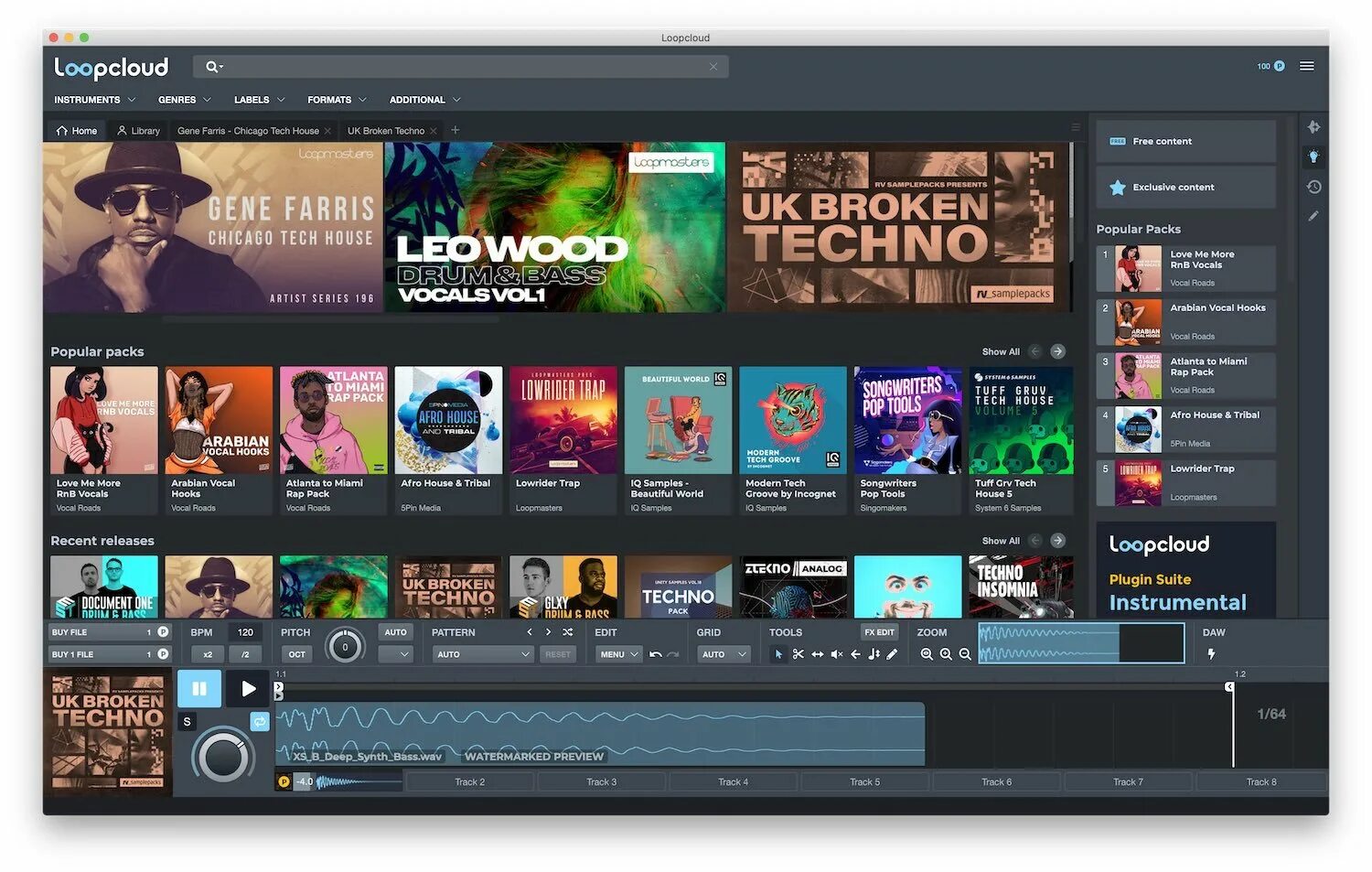Start playback with the play button
This screenshot has width=1372, height=872.
[248, 689]
